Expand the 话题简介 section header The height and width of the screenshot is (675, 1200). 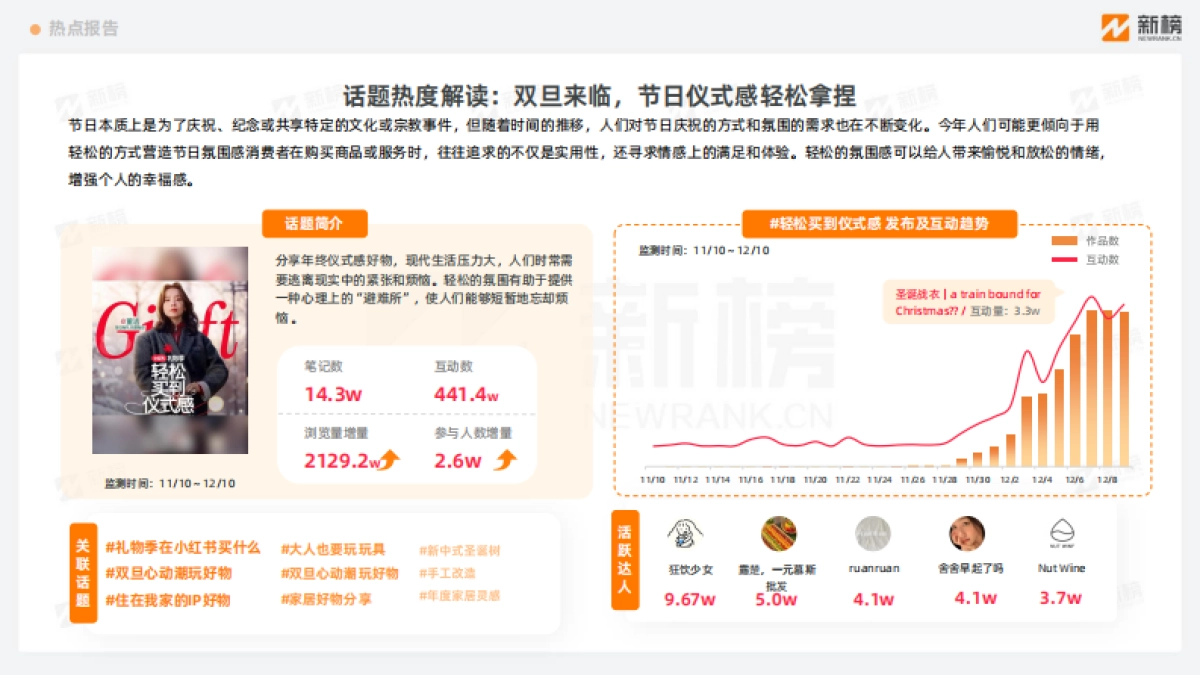pos(313,224)
